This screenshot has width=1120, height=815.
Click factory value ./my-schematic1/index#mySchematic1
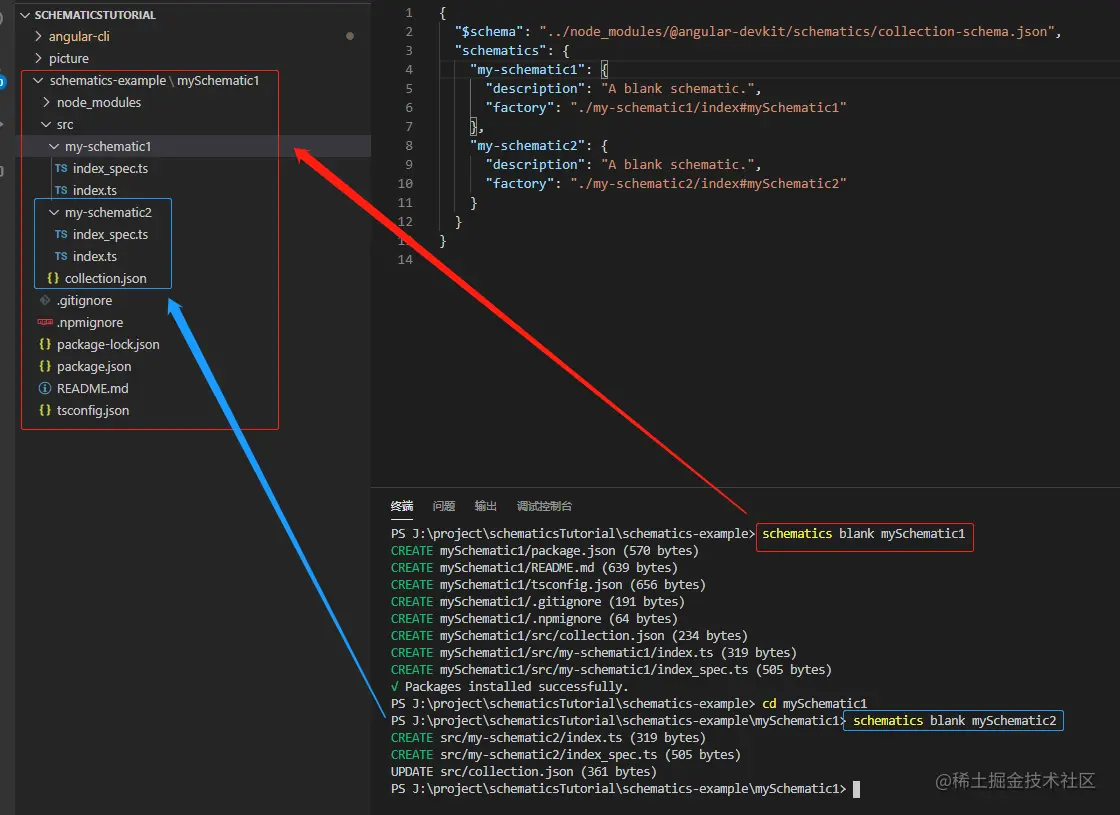[708, 107]
